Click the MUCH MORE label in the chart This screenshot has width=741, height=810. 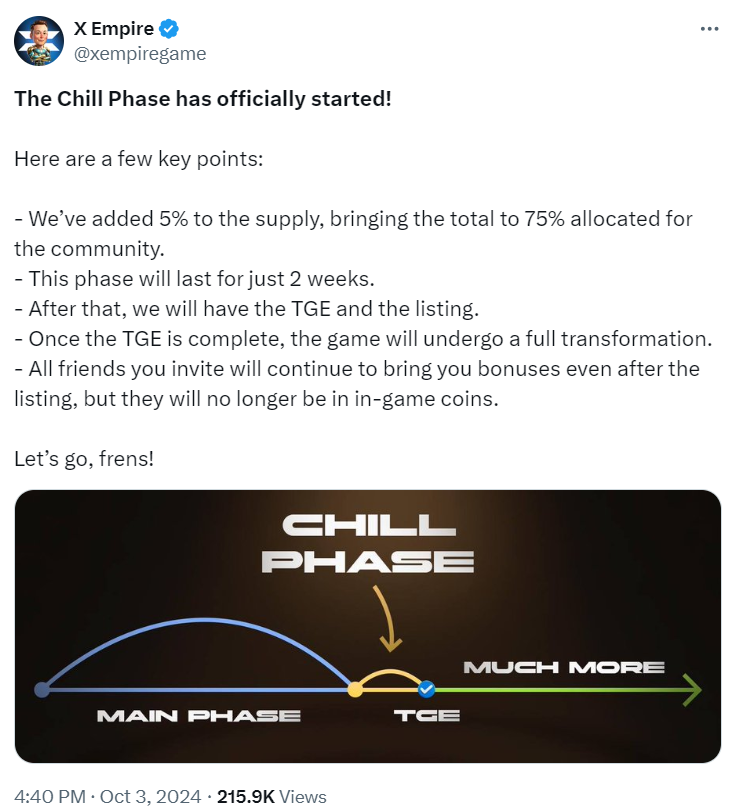tap(563, 666)
